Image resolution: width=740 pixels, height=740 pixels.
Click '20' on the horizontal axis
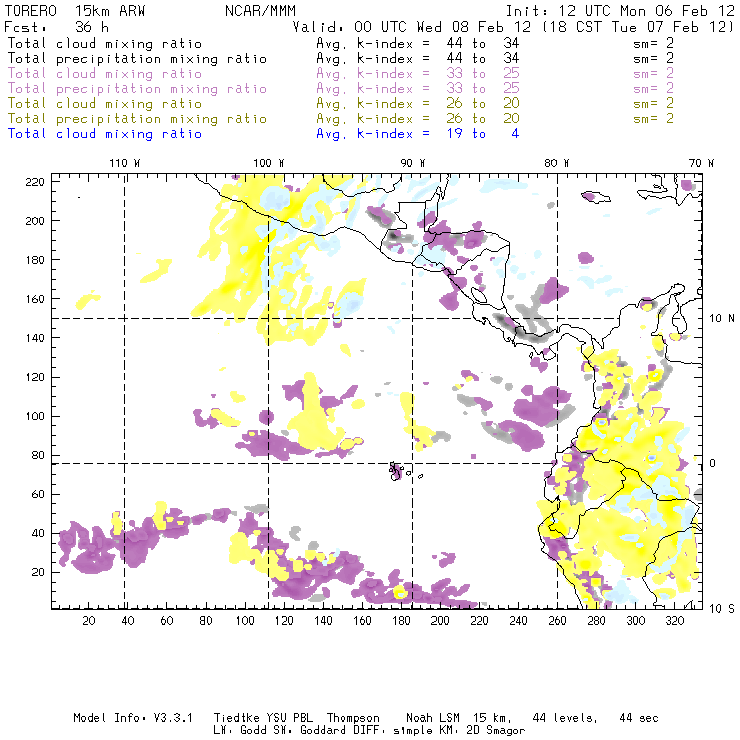[89, 621]
